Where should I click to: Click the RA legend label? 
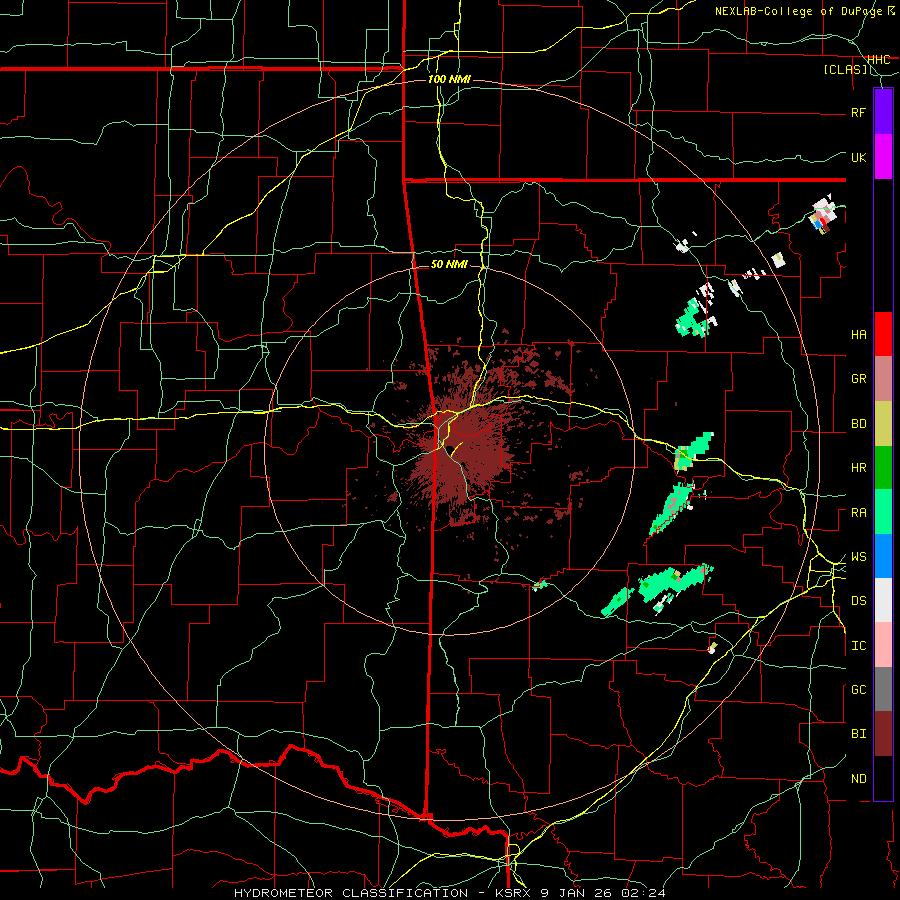tap(858, 513)
